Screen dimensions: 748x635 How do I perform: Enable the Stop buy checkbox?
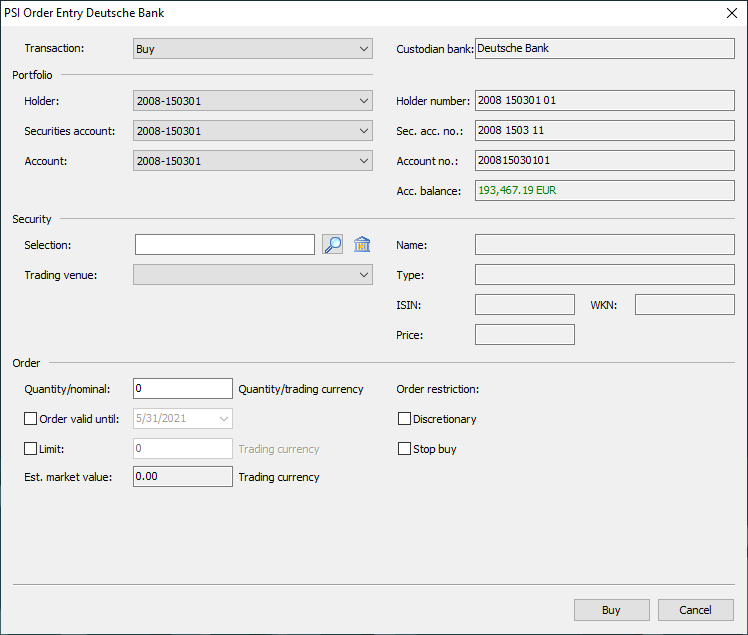coord(405,449)
